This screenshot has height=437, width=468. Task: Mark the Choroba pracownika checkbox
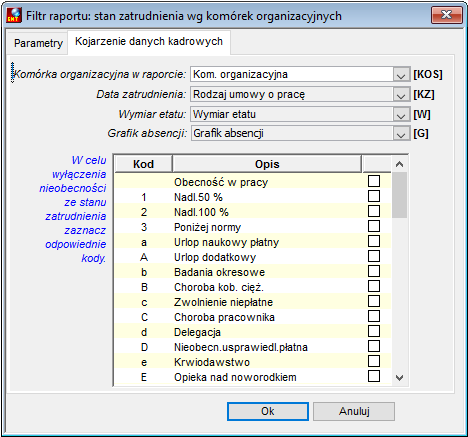374,316
